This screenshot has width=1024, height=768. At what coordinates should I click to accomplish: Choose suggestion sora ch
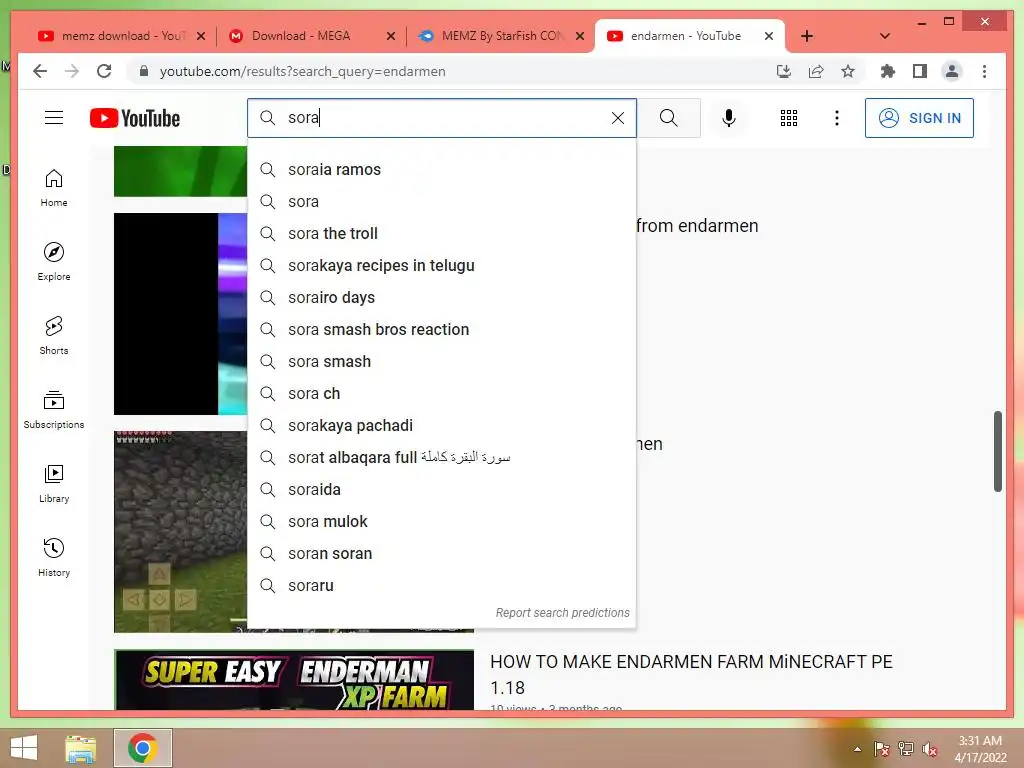(x=441, y=393)
